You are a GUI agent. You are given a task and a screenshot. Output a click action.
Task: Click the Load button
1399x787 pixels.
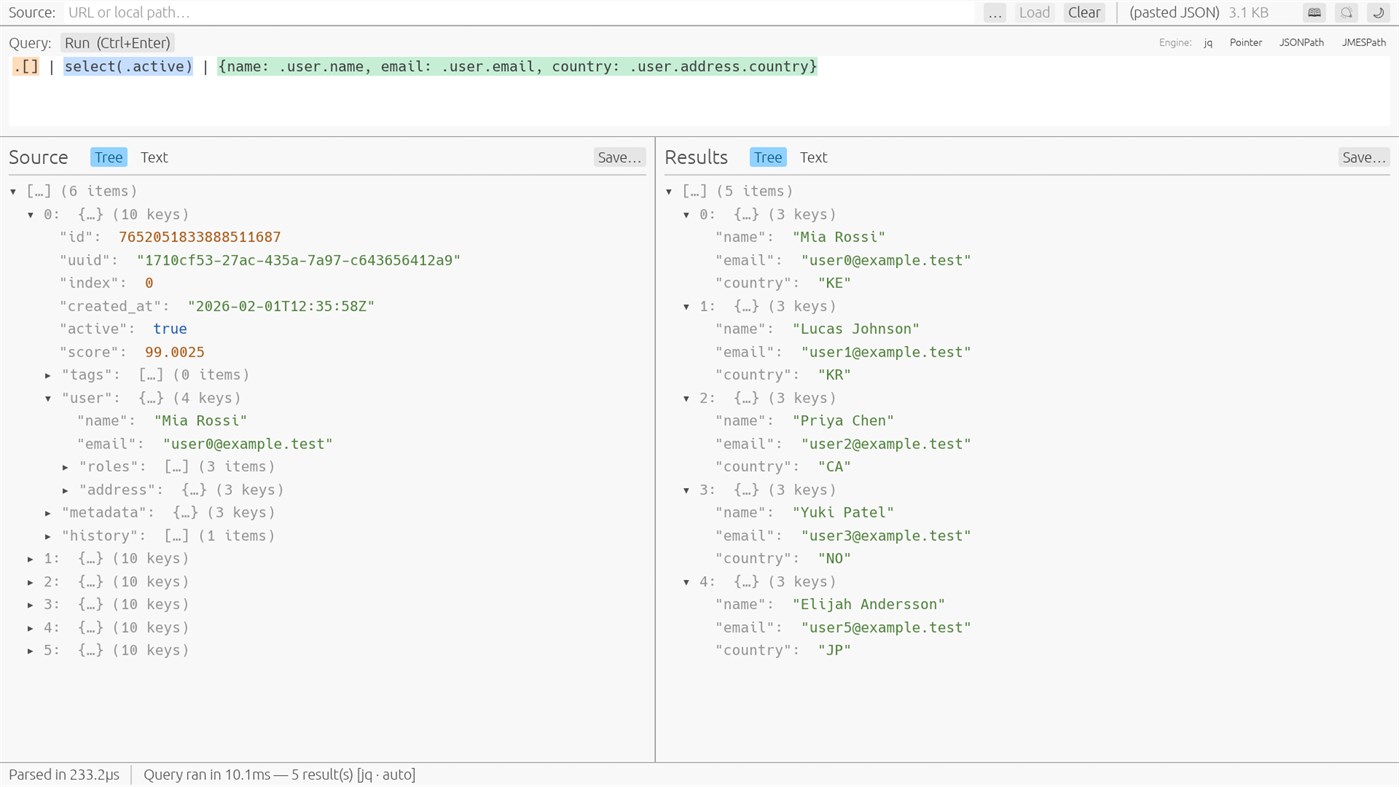point(1034,13)
